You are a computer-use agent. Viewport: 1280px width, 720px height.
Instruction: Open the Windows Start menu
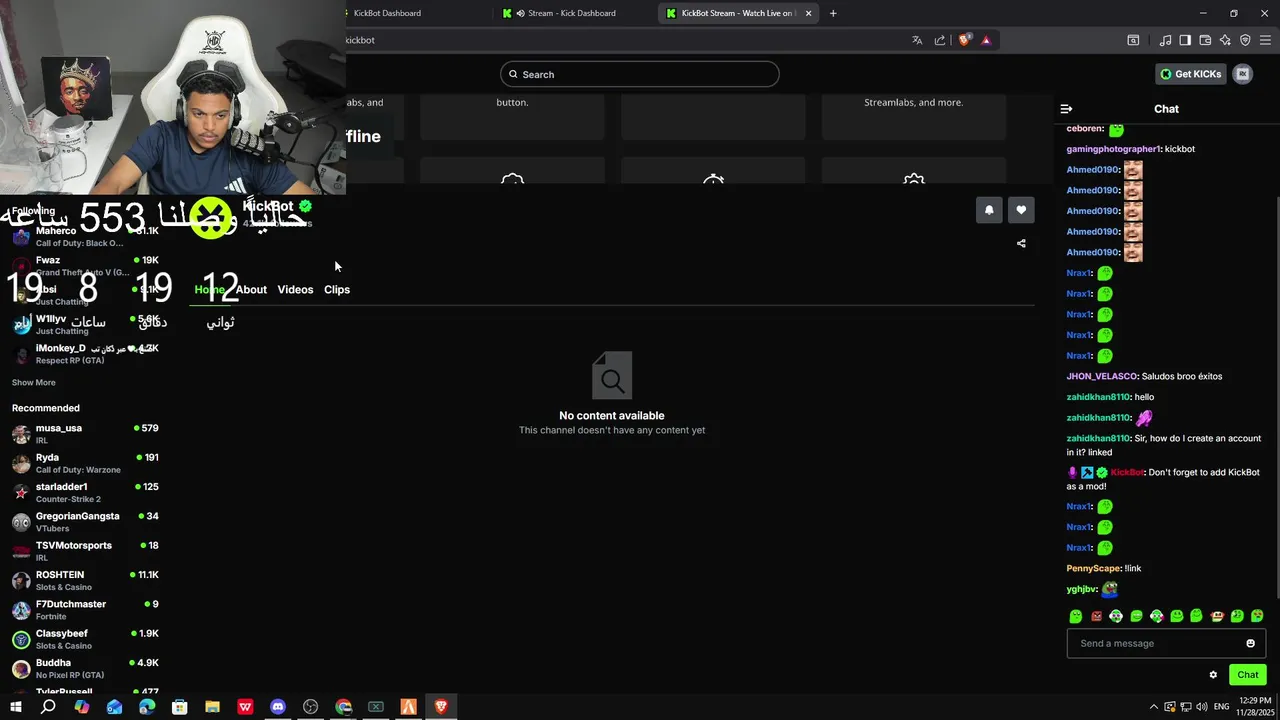pos(16,707)
